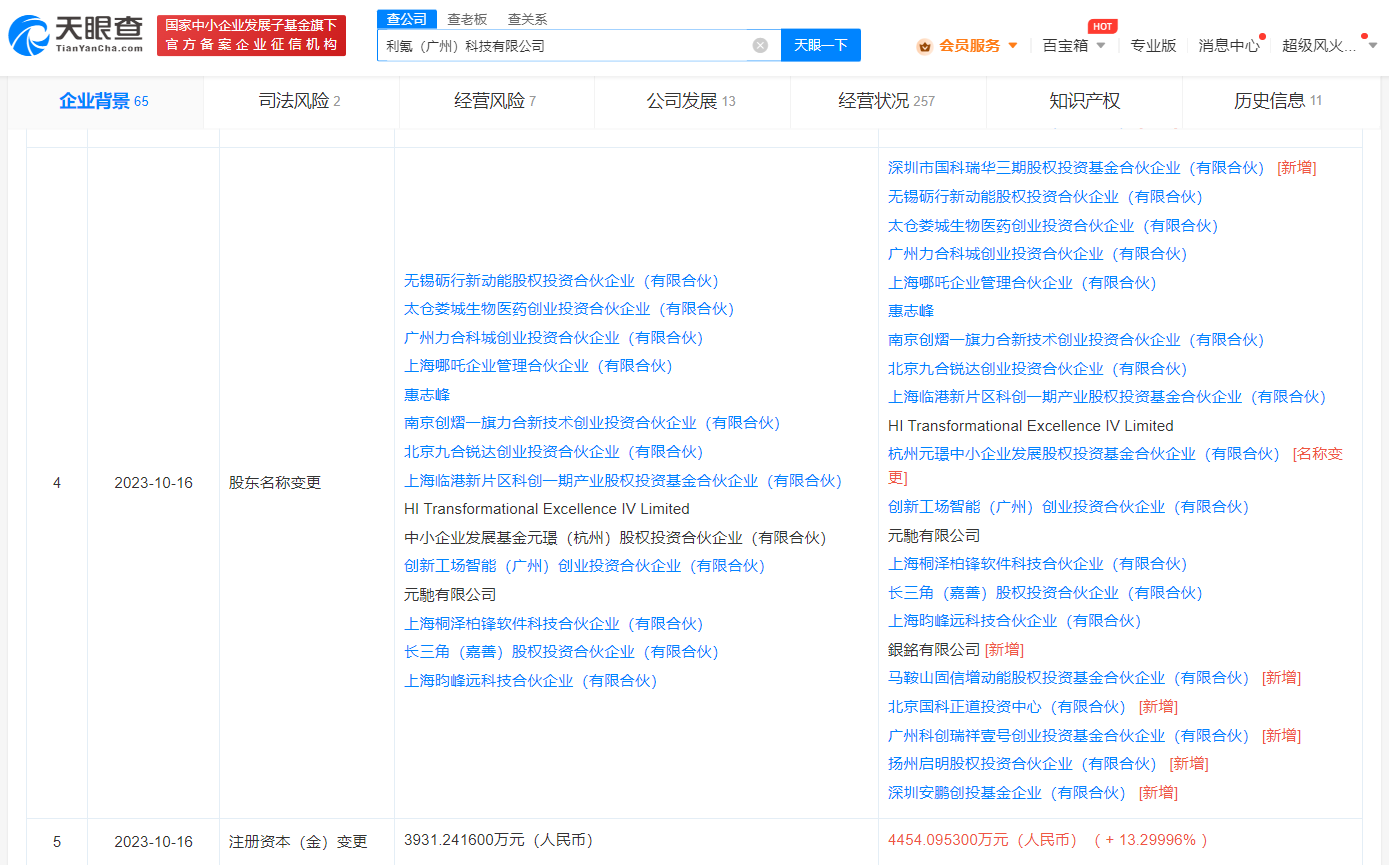Image resolution: width=1389 pixels, height=865 pixels.
Task: Select the 查公司 search tab
Action: (x=407, y=19)
